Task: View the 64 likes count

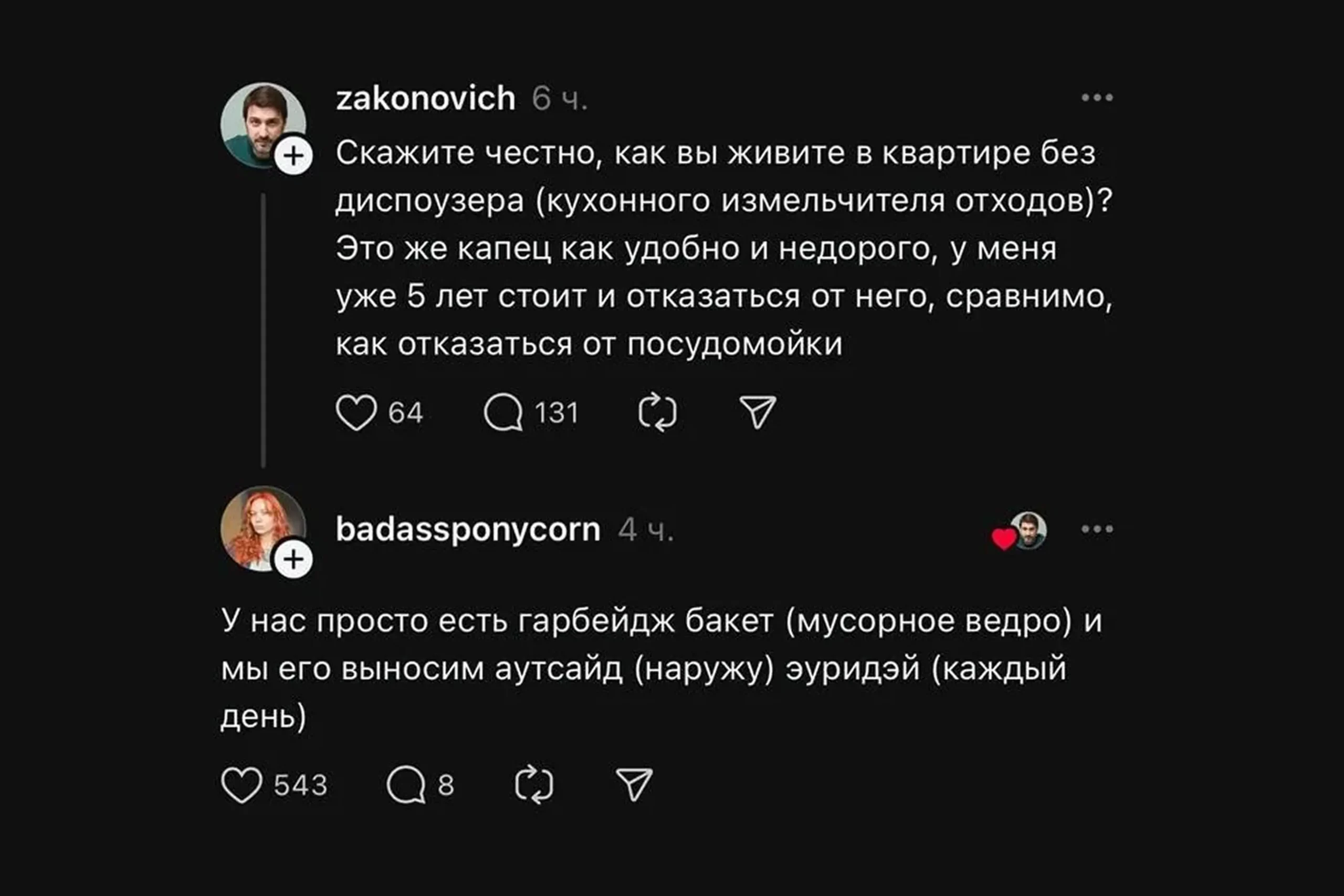Action: point(405,413)
